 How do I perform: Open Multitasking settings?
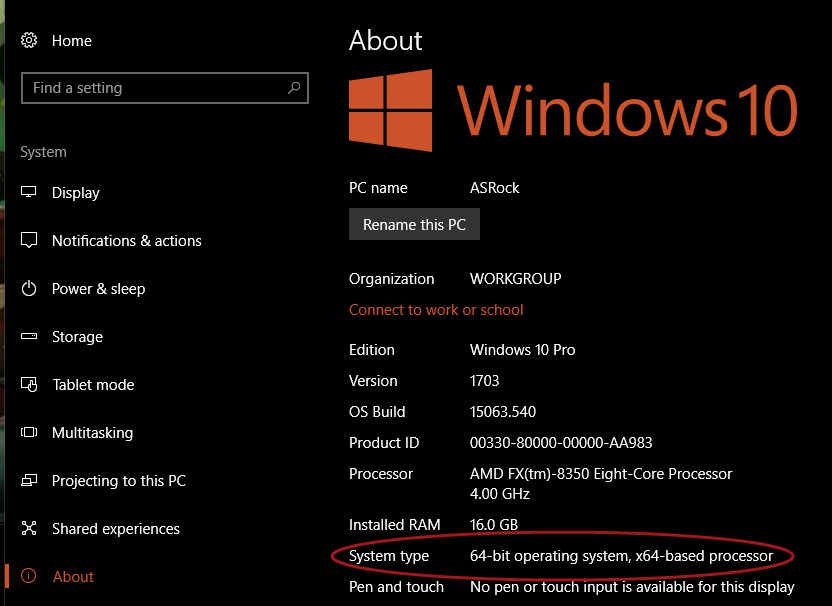[92, 433]
